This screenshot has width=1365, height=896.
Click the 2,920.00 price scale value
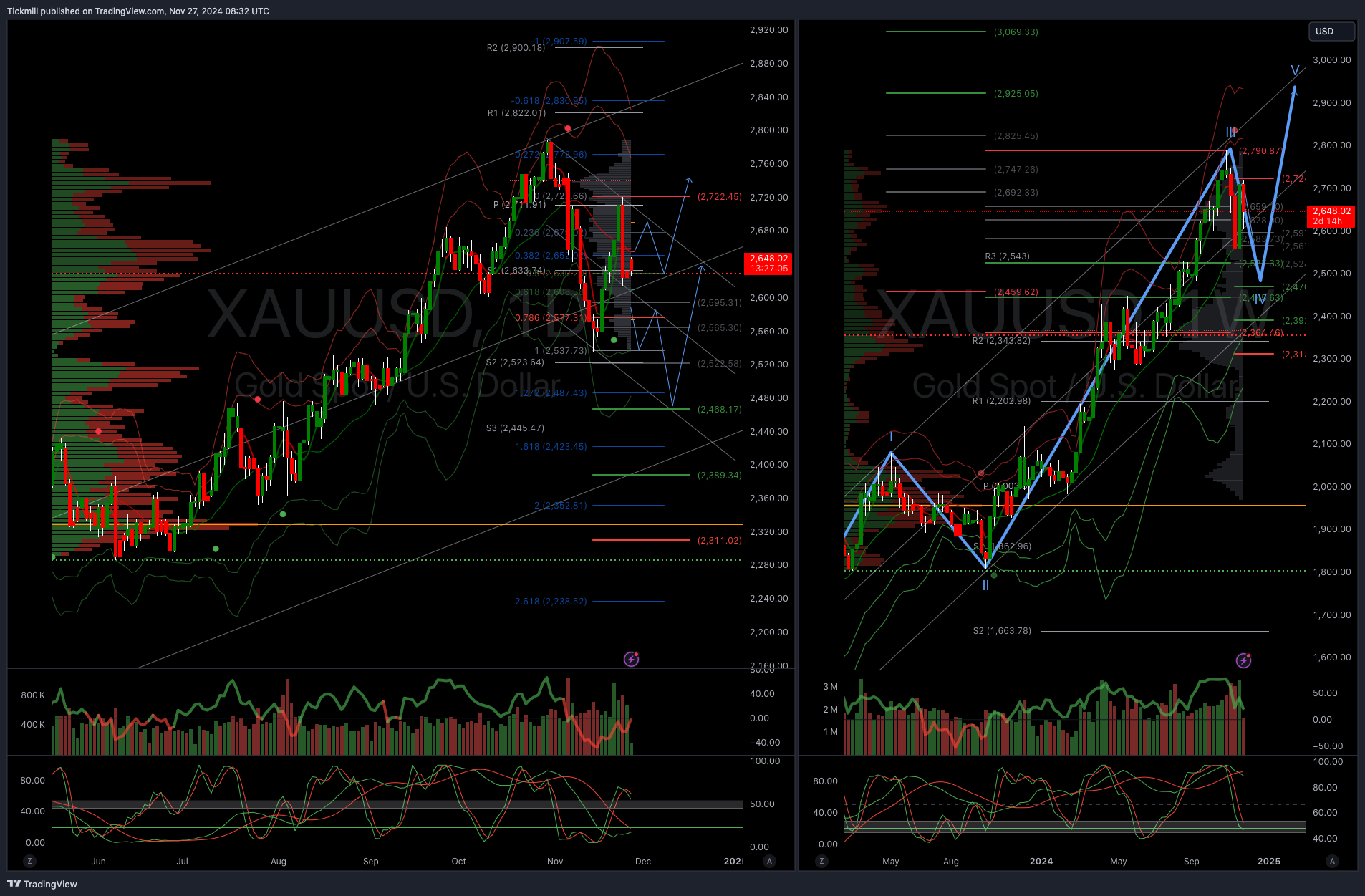[768, 29]
